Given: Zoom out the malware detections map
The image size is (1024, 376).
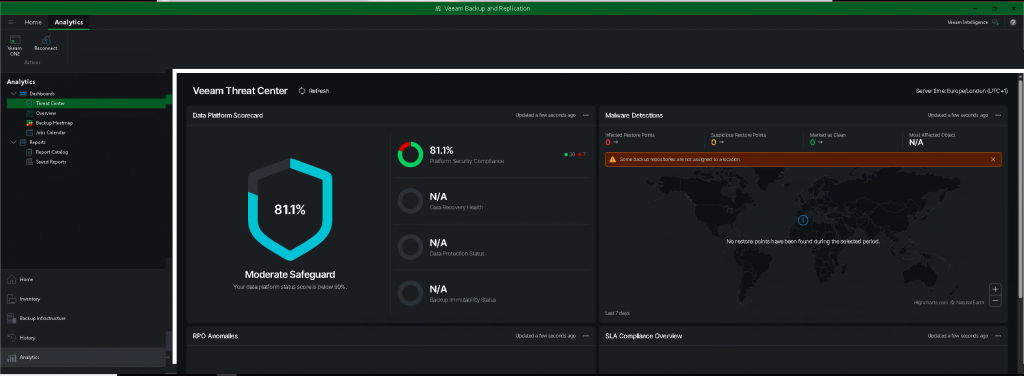Looking at the screenshot, I should pos(995,301).
